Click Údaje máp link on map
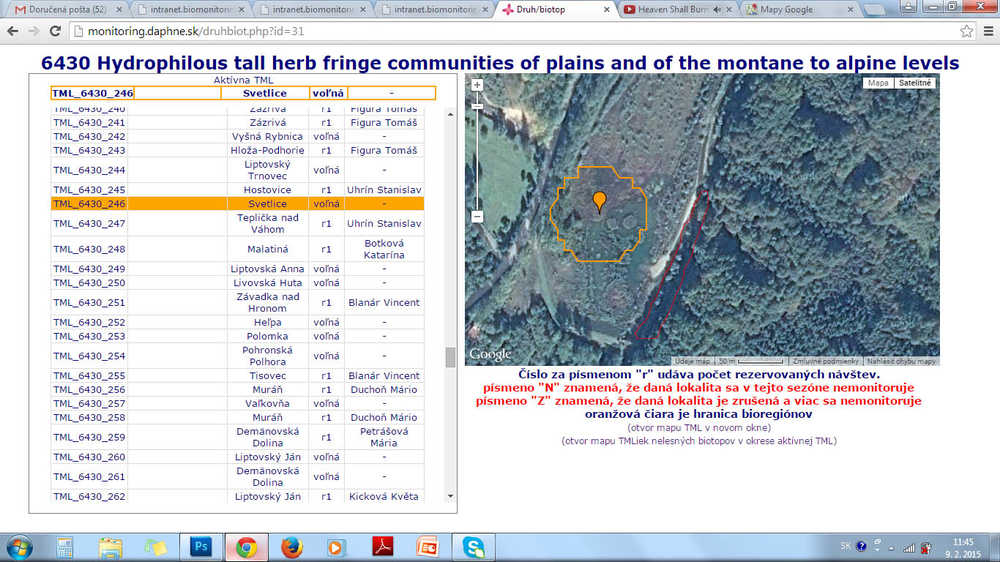1000x562 pixels. (693, 361)
